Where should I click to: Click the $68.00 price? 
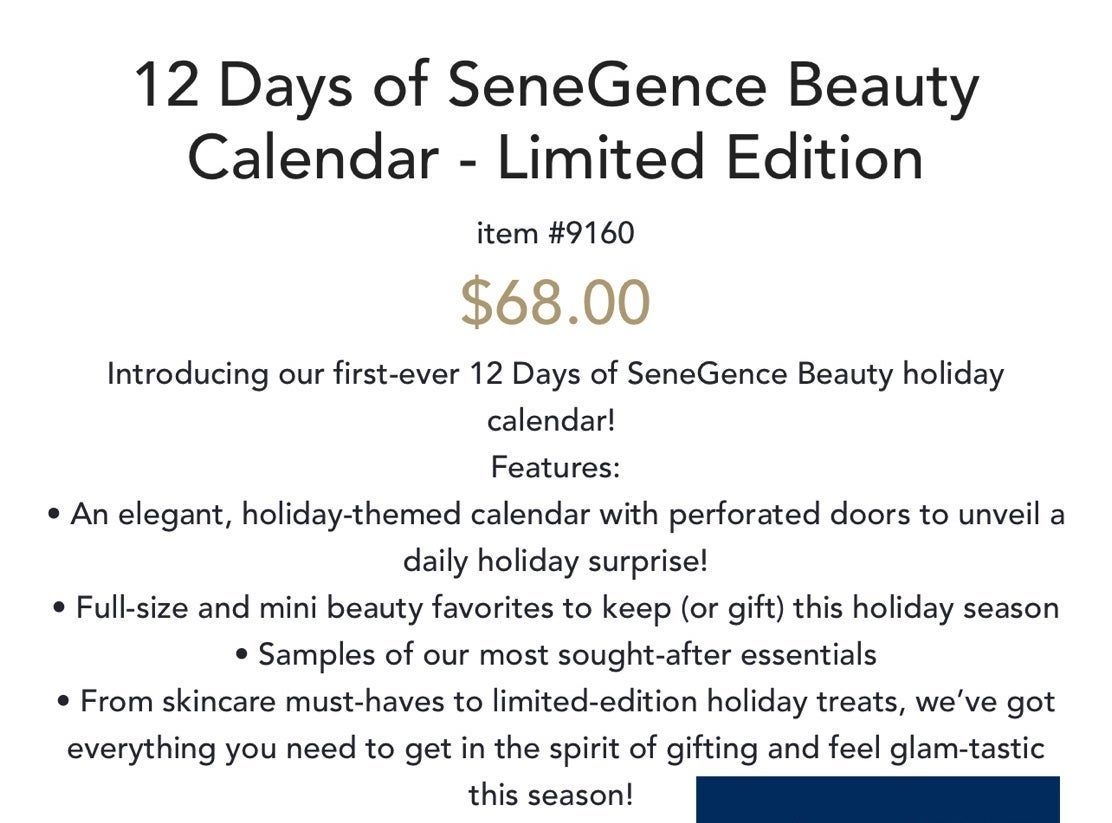click(555, 303)
